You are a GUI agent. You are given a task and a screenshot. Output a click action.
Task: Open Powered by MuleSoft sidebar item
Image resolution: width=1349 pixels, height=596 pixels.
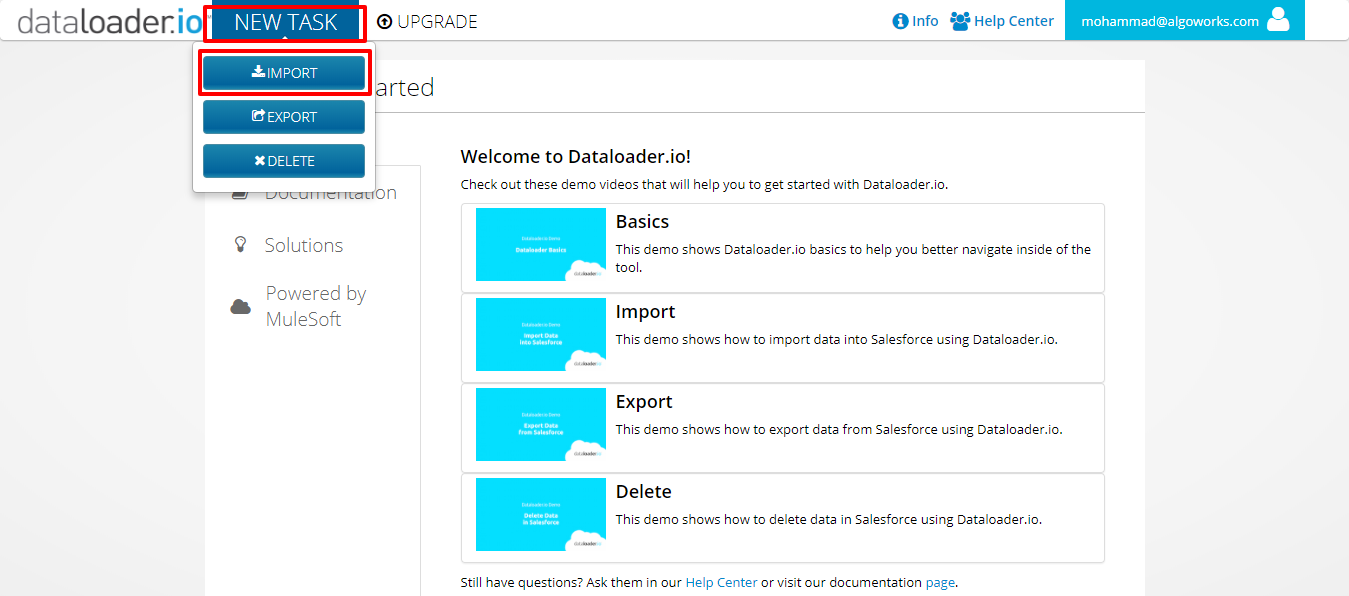[x=316, y=306]
